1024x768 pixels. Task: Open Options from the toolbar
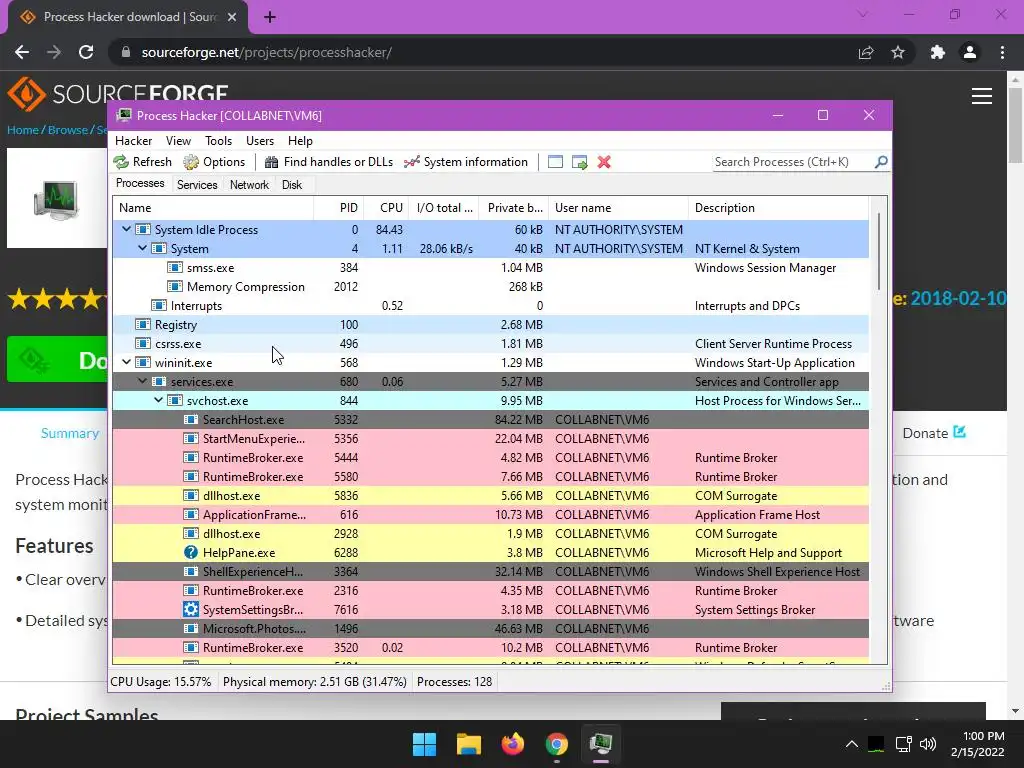[x=214, y=162]
